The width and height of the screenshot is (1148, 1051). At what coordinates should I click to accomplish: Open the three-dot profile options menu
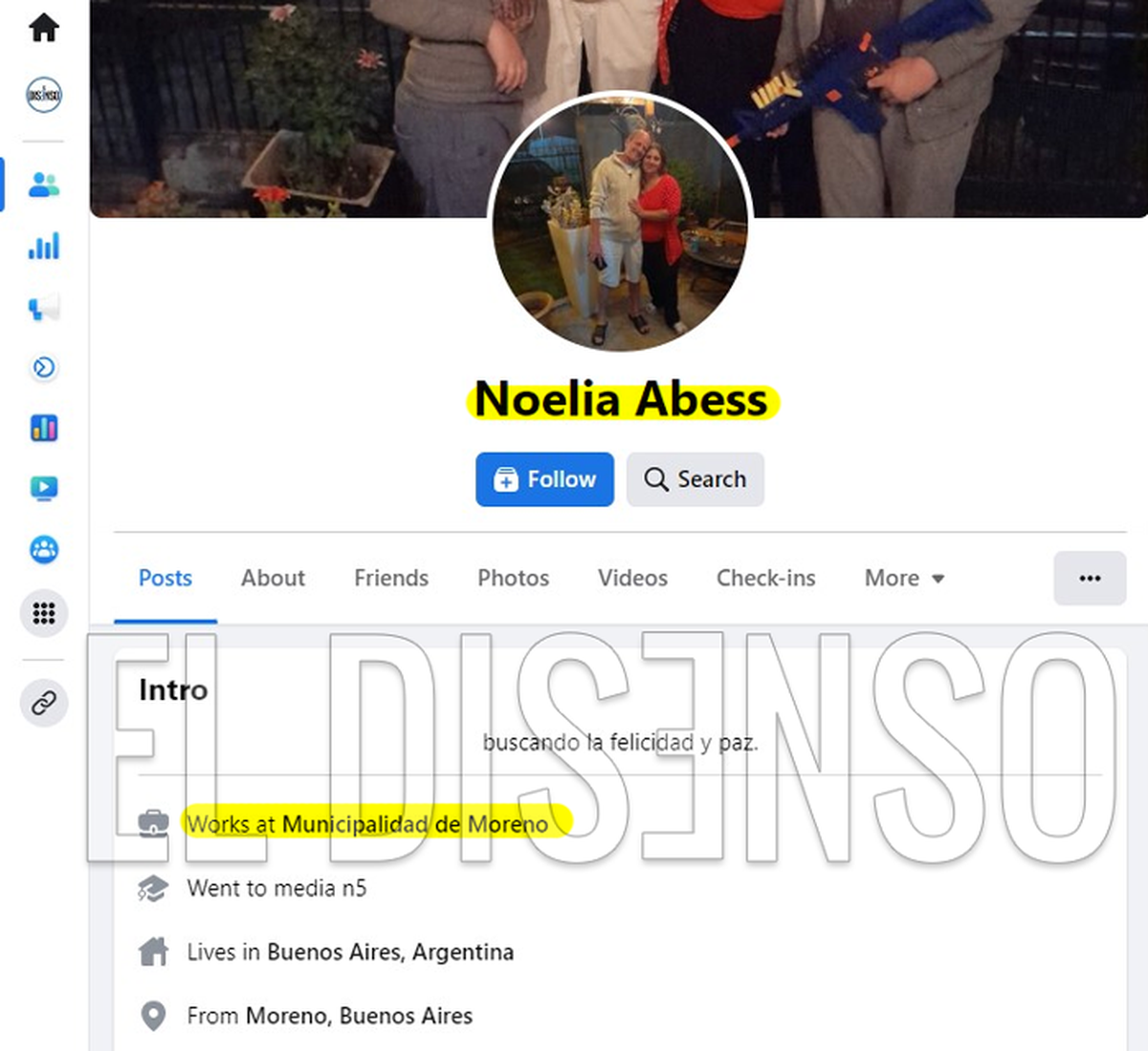(x=1090, y=578)
